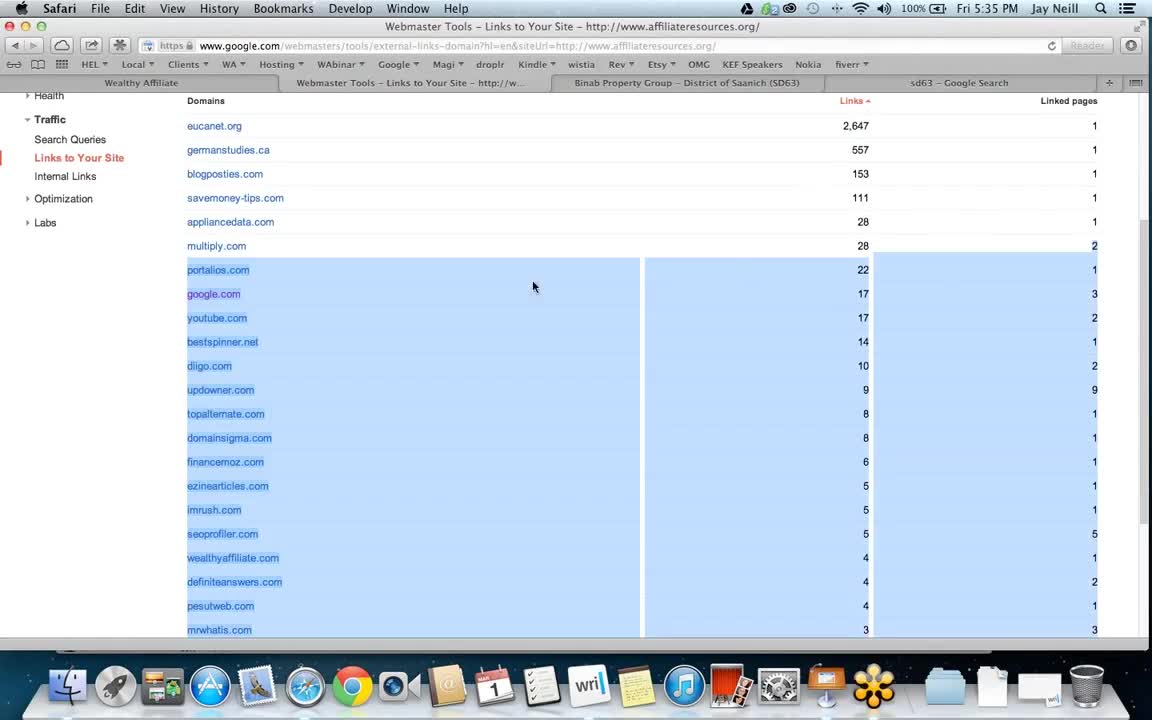This screenshot has width=1152, height=720.
Task: Open System Preferences gear in dock
Action: click(x=779, y=687)
